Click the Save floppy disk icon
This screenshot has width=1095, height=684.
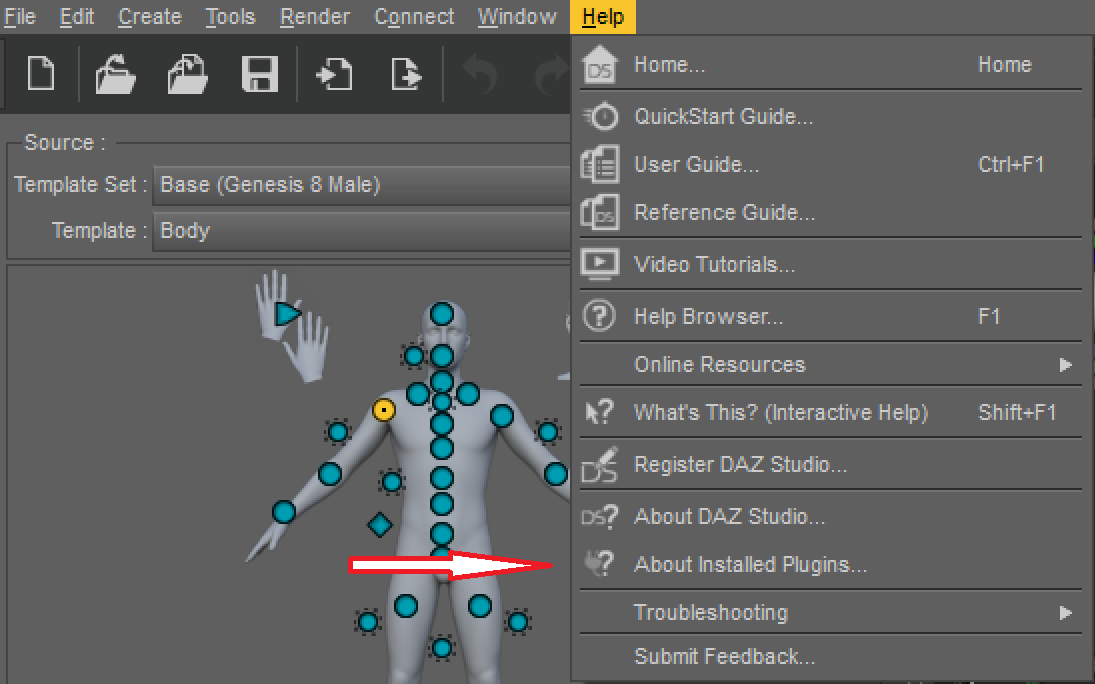pos(260,74)
